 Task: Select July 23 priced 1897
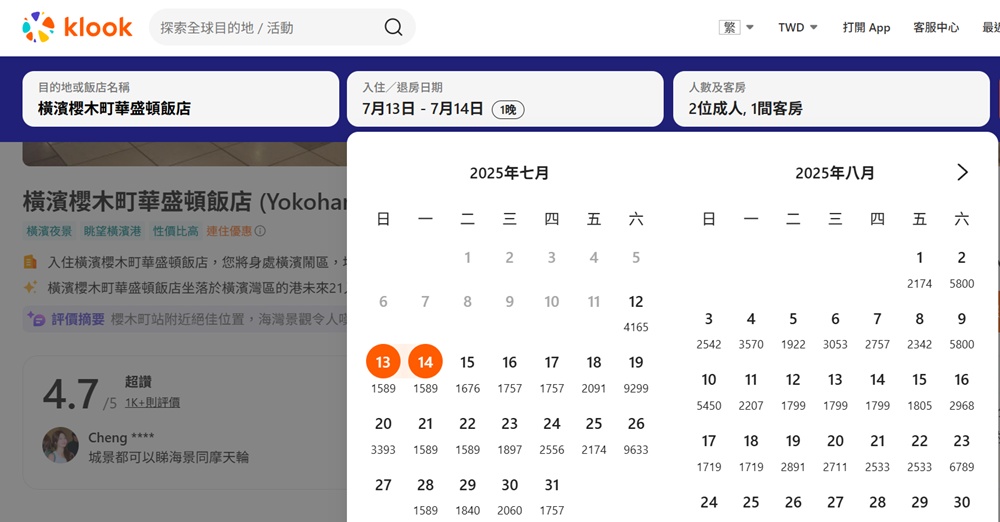coord(510,435)
